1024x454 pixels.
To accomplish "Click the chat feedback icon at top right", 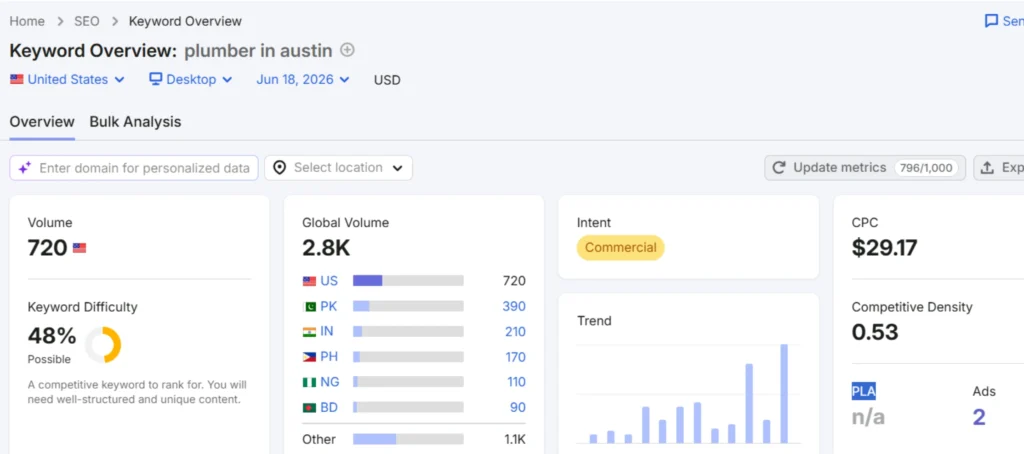I will click(x=991, y=21).
